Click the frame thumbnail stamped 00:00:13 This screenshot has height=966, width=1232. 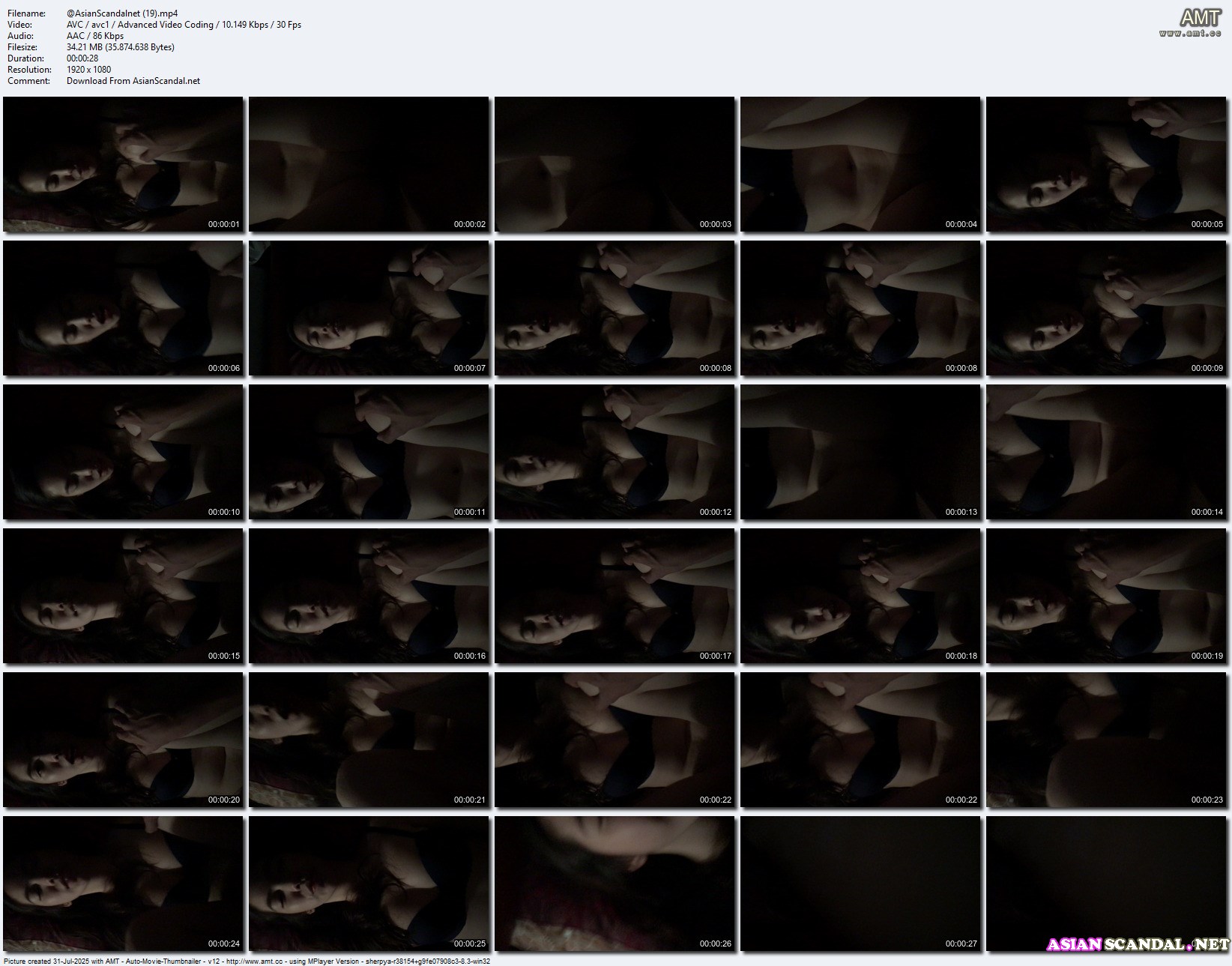pyautogui.click(x=860, y=452)
